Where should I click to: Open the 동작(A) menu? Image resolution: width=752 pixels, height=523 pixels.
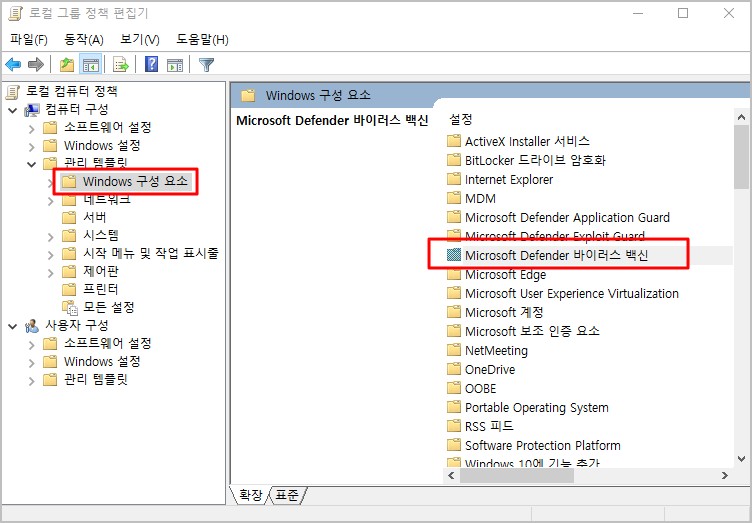(84, 39)
